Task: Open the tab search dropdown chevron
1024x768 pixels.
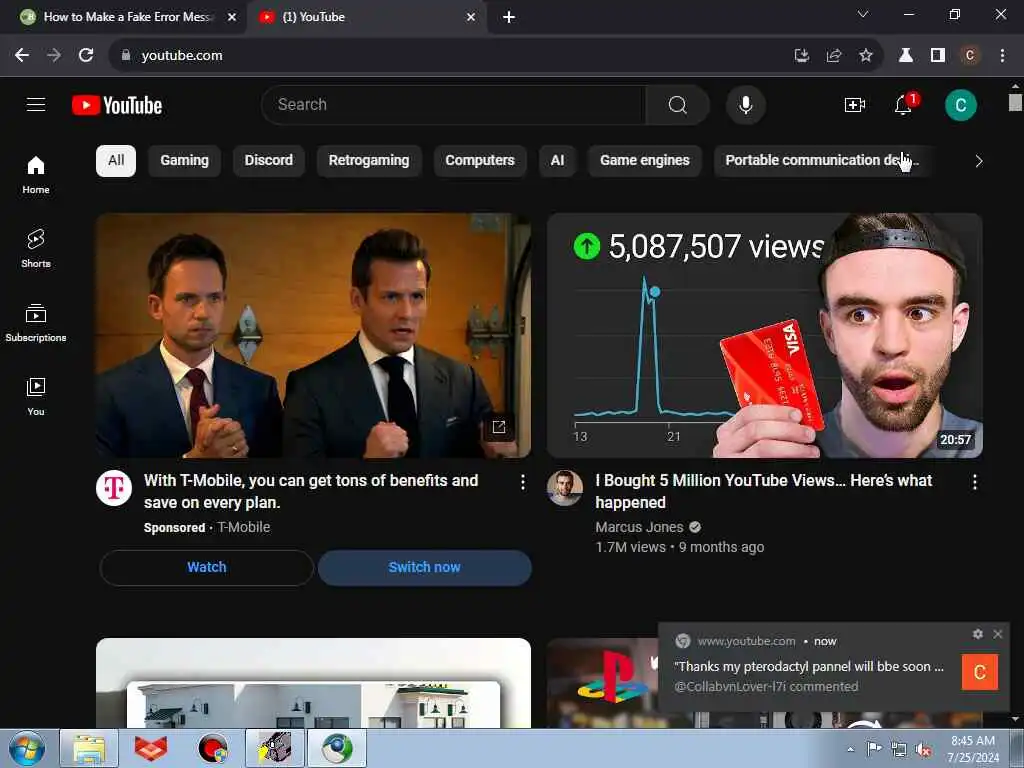Action: click(x=863, y=14)
